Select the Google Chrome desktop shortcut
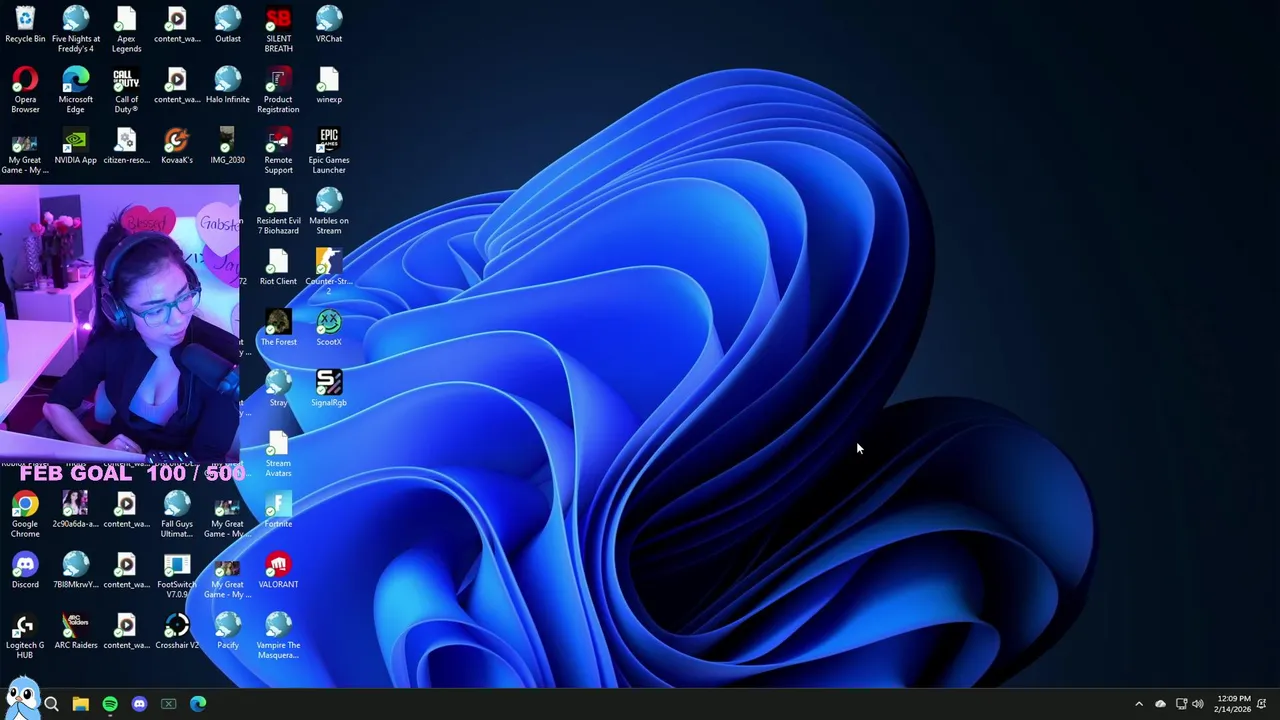 point(25,514)
